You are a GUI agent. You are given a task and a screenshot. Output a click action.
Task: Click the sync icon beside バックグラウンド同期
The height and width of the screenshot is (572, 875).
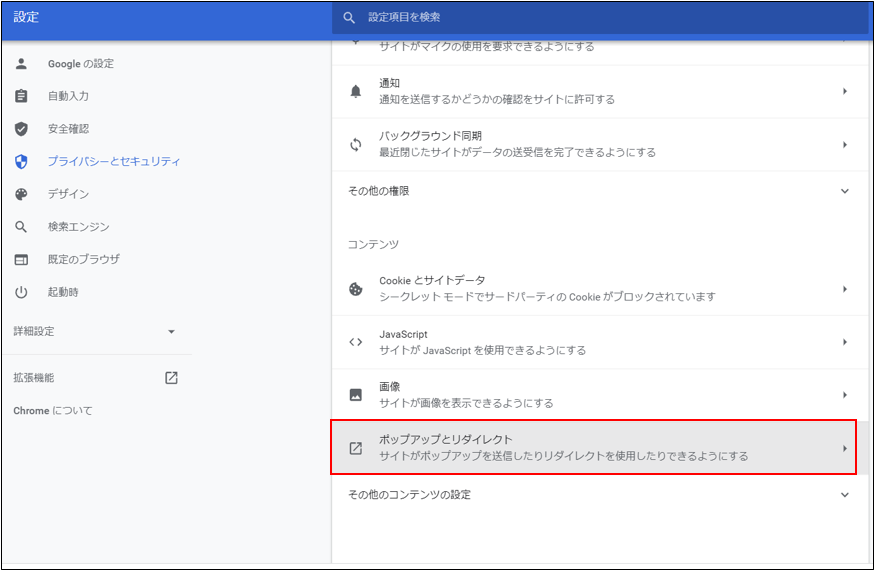pos(355,145)
